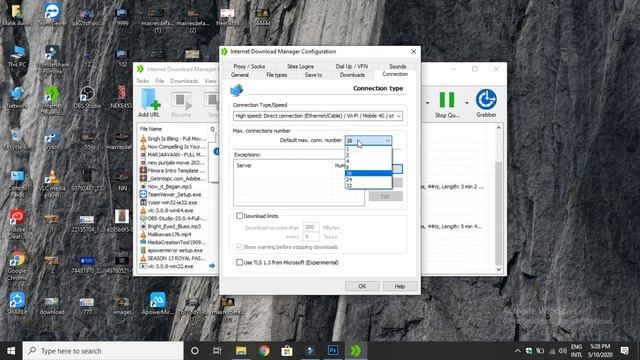
Task: Show hidden system tray icons chevron
Action: coord(517,351)
